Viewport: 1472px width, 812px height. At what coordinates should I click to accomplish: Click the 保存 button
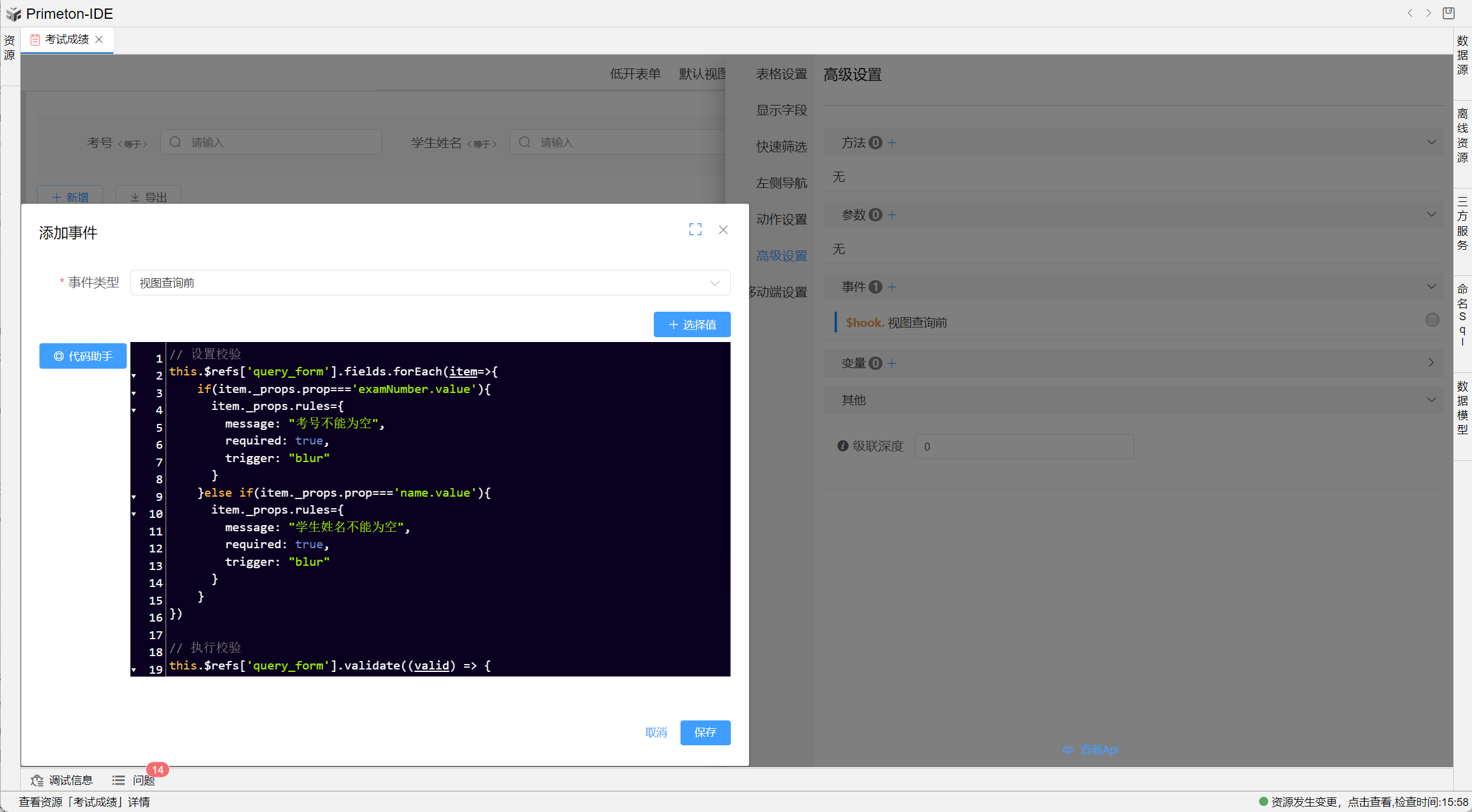[x=705, y=733]
